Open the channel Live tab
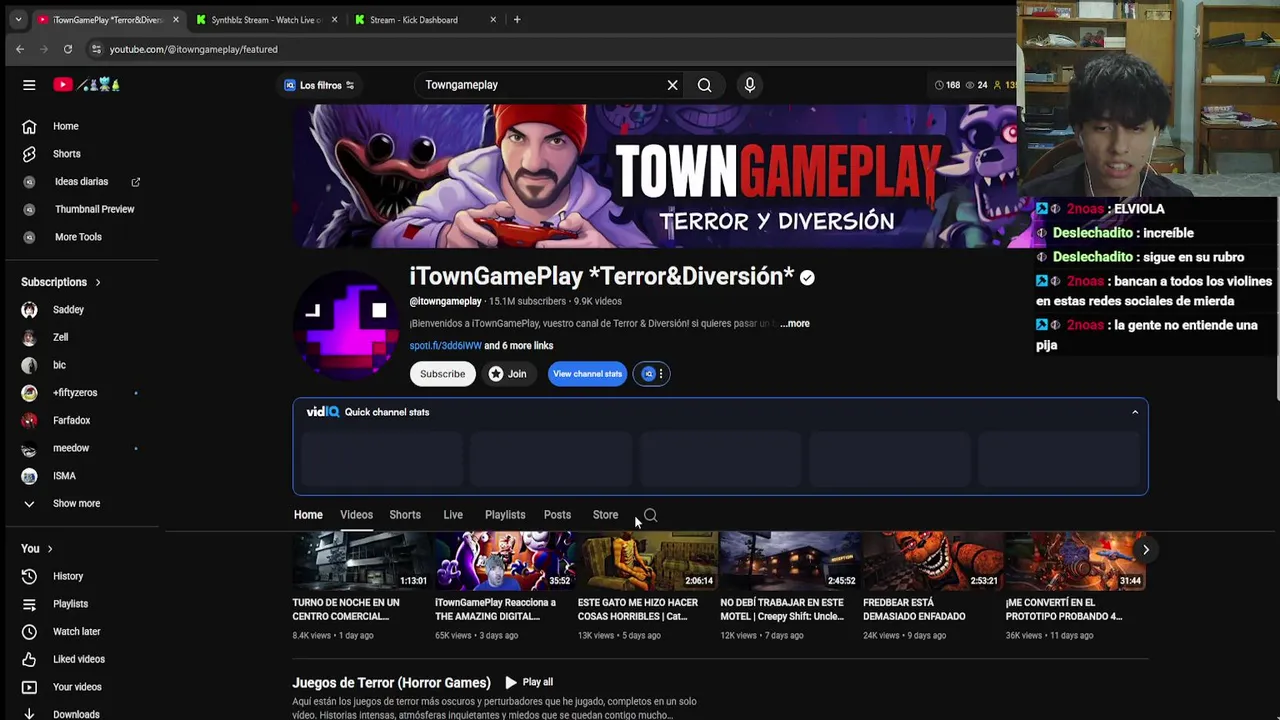 tap(453, 515)
